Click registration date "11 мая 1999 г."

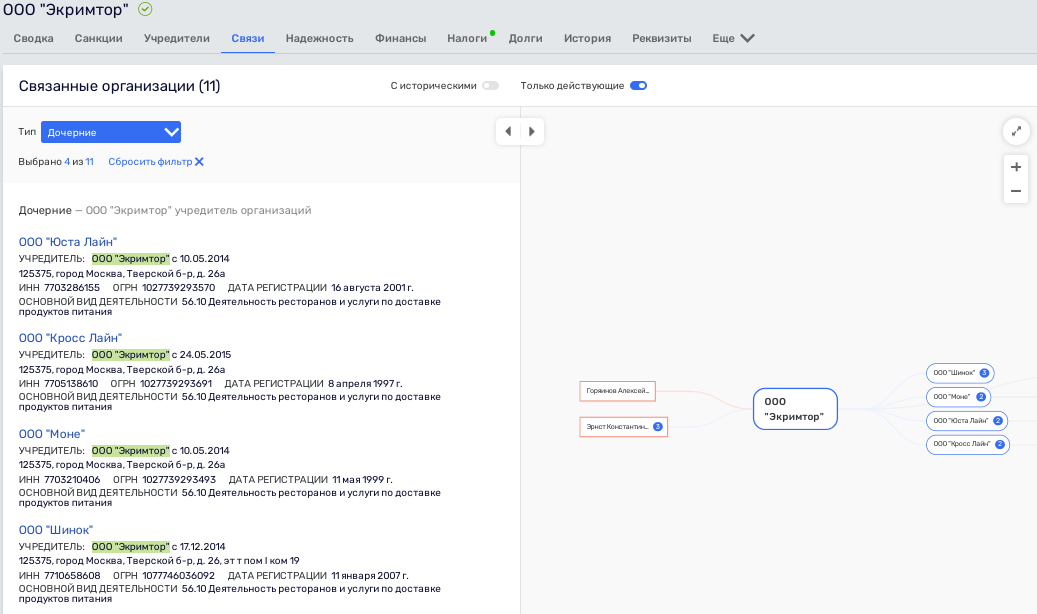[362, 480]
